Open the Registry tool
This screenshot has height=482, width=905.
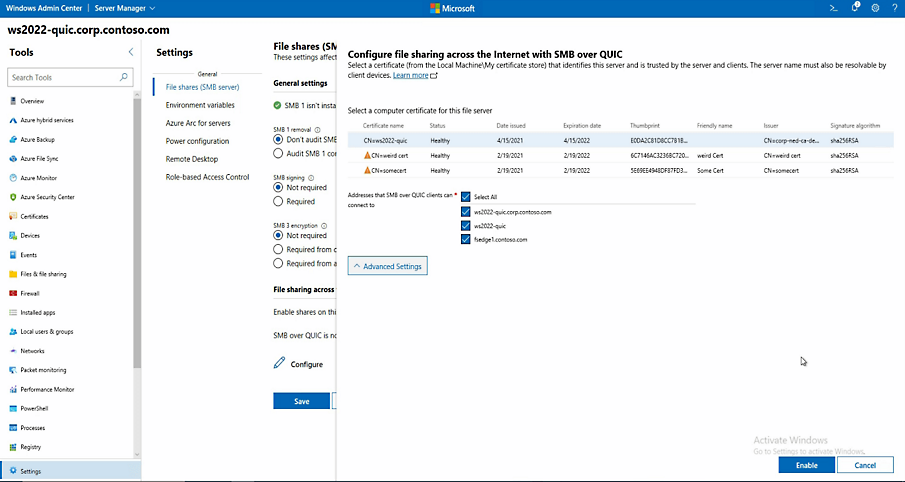click(30, 447)
